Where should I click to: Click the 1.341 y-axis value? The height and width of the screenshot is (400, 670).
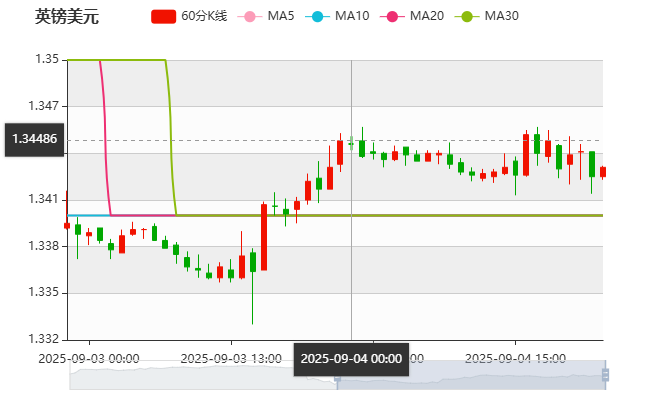click(44, 199)
